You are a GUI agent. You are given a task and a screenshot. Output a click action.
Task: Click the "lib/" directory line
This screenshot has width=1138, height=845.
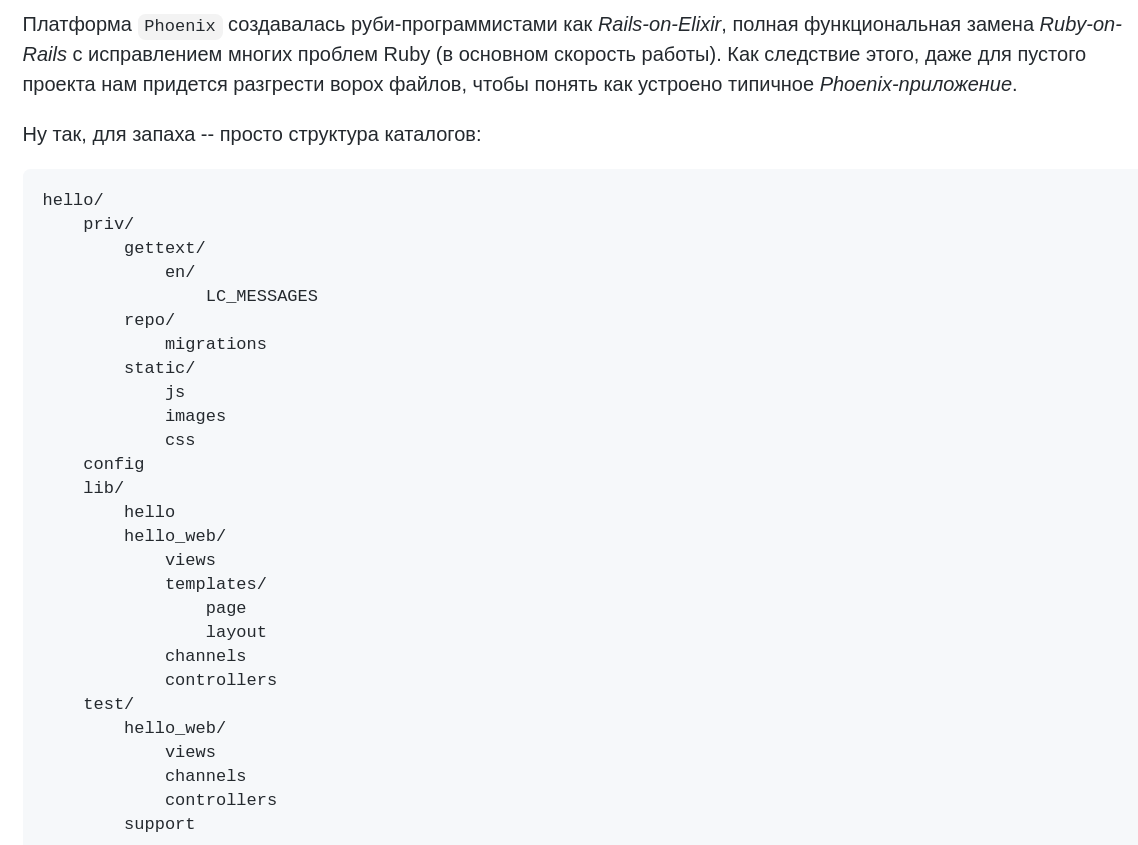[103, 488]
